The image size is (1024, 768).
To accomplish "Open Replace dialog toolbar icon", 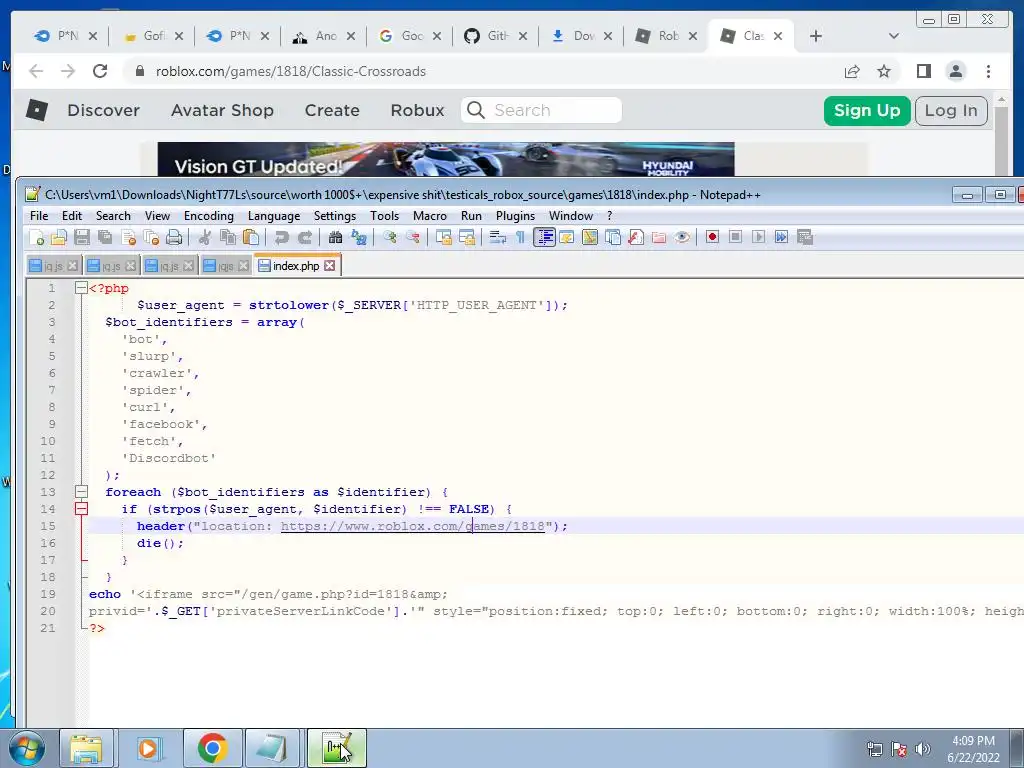I will 359,238.
